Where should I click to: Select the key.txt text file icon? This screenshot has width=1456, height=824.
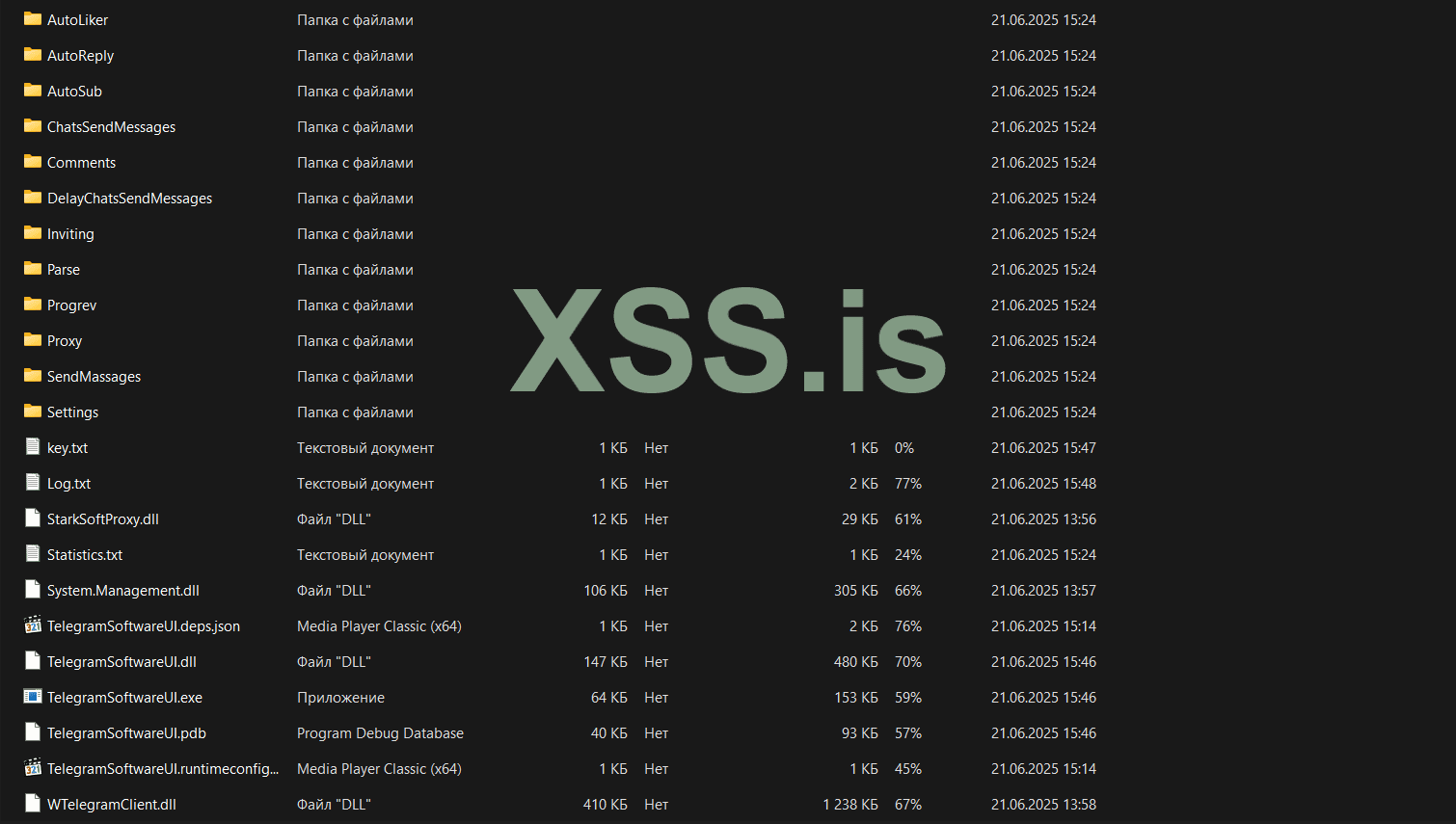(x=33, y=447)
